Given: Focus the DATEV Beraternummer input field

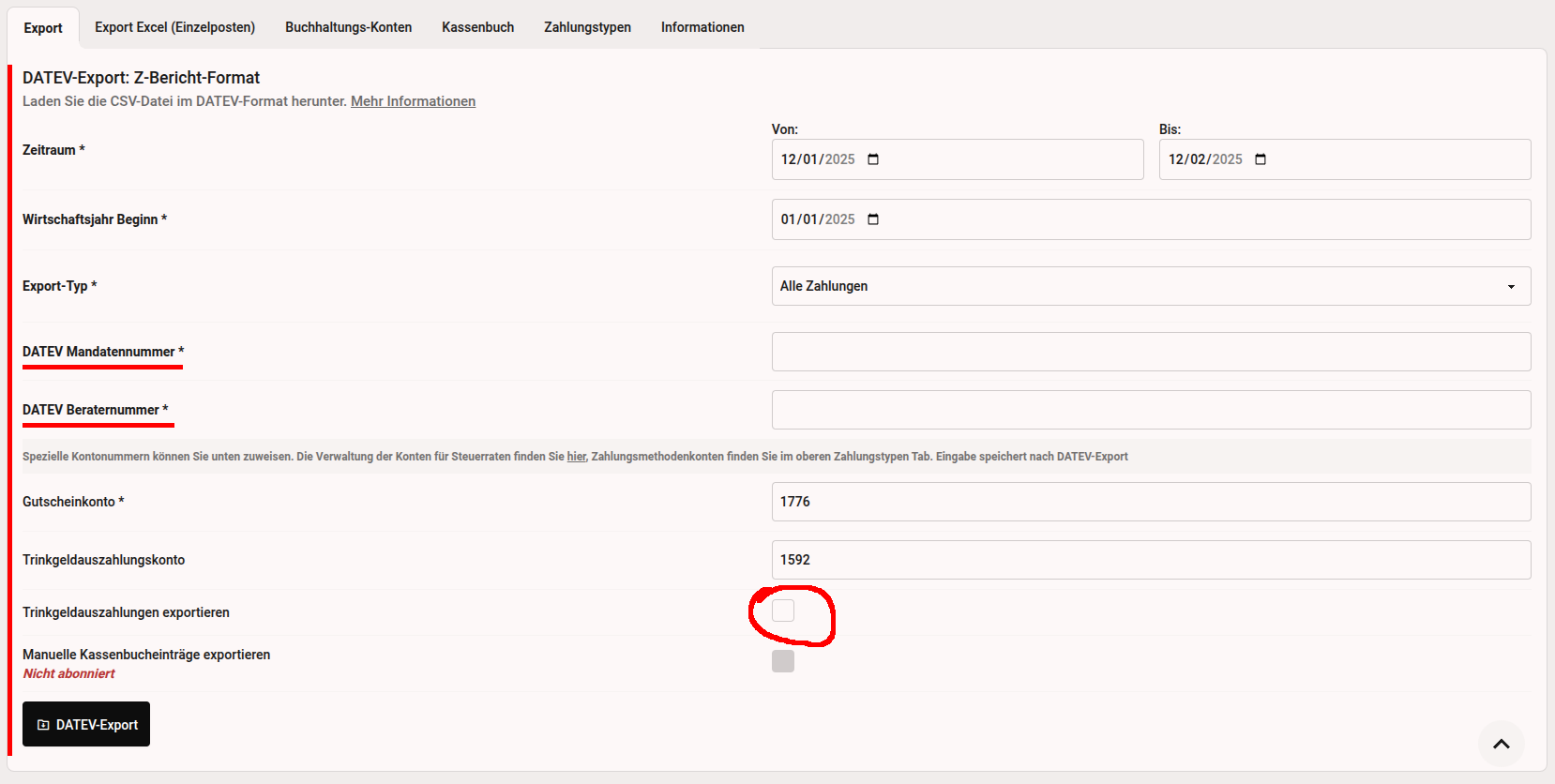Looking at the screenshot, I should 1151,410.
